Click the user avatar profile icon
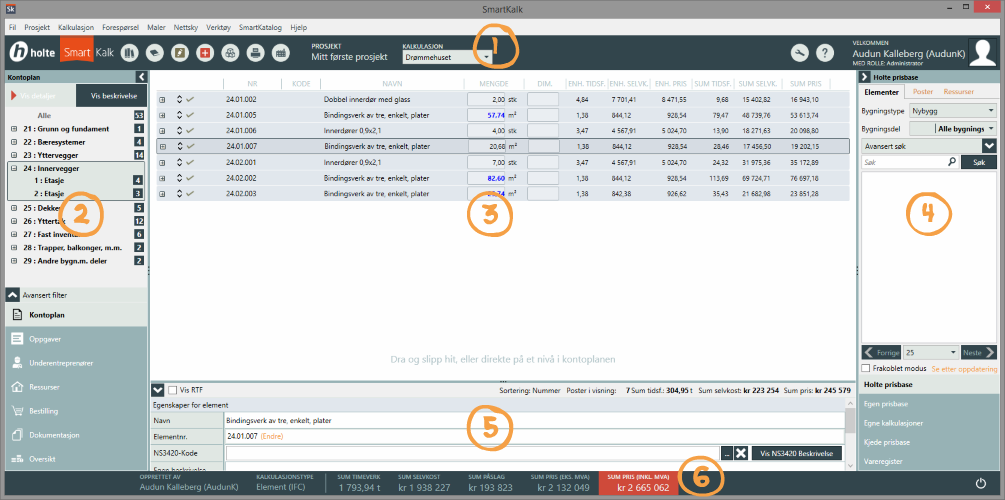 point(983,52)
